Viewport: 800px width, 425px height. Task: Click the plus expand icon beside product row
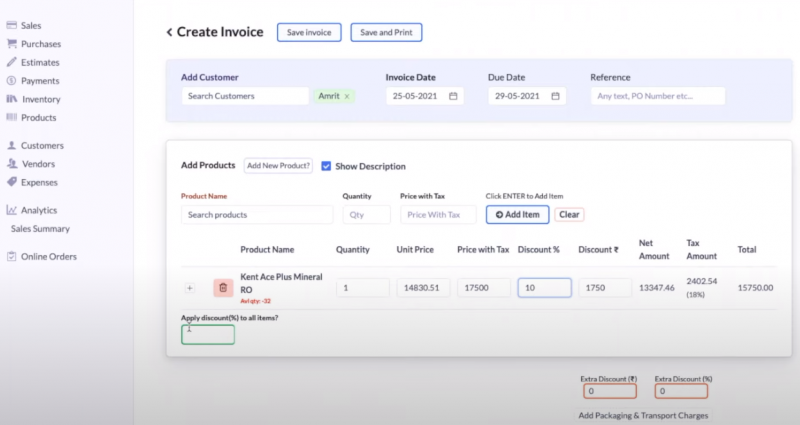[x=190, y=288]
